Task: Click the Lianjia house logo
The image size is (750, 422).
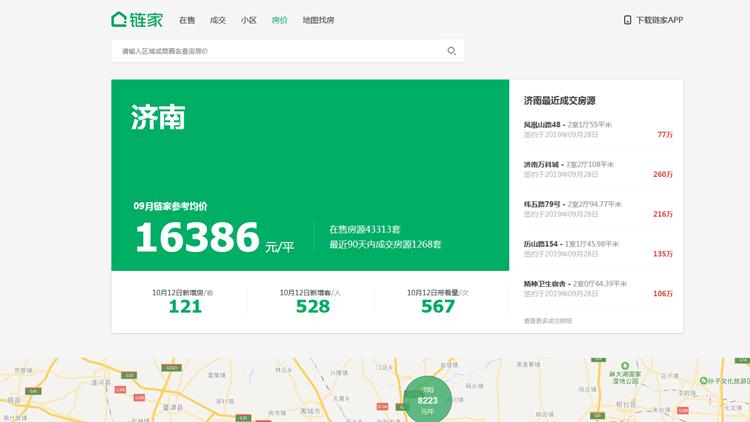Action: (137, 20)
